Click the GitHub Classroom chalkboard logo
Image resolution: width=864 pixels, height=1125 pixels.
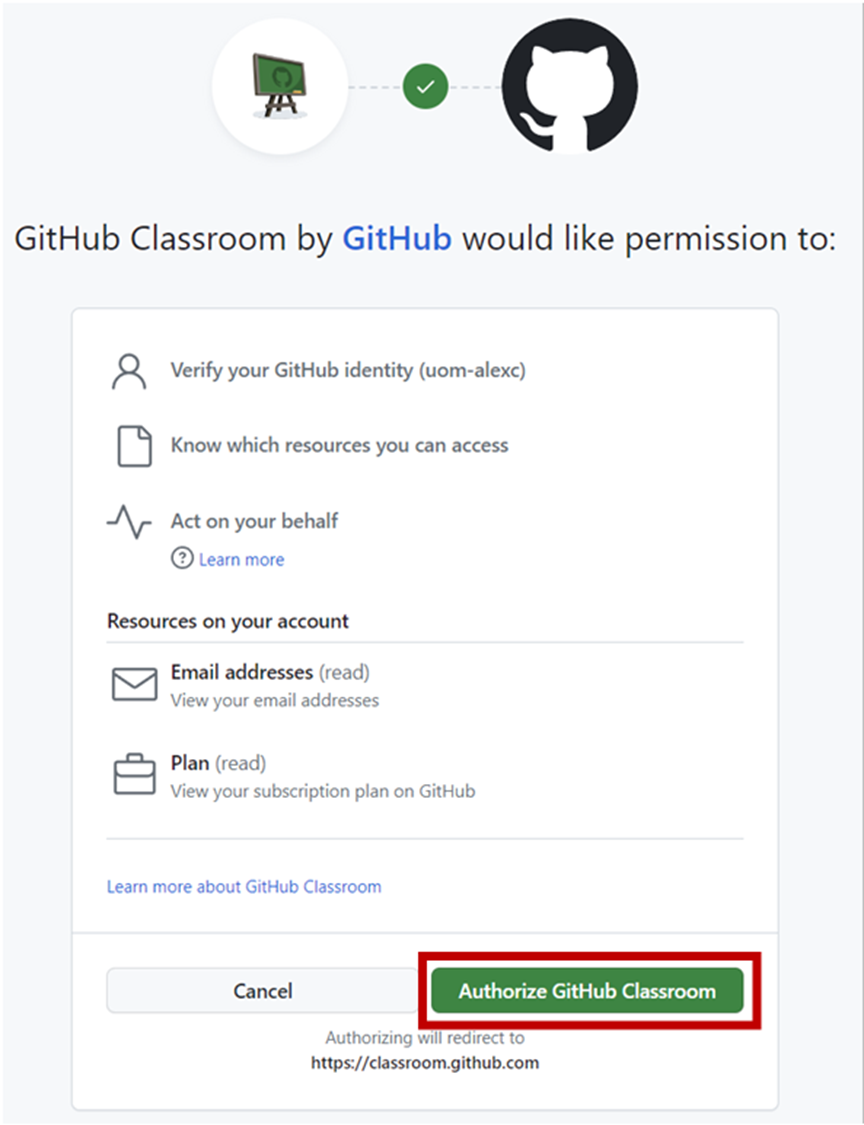click(280, 86)
